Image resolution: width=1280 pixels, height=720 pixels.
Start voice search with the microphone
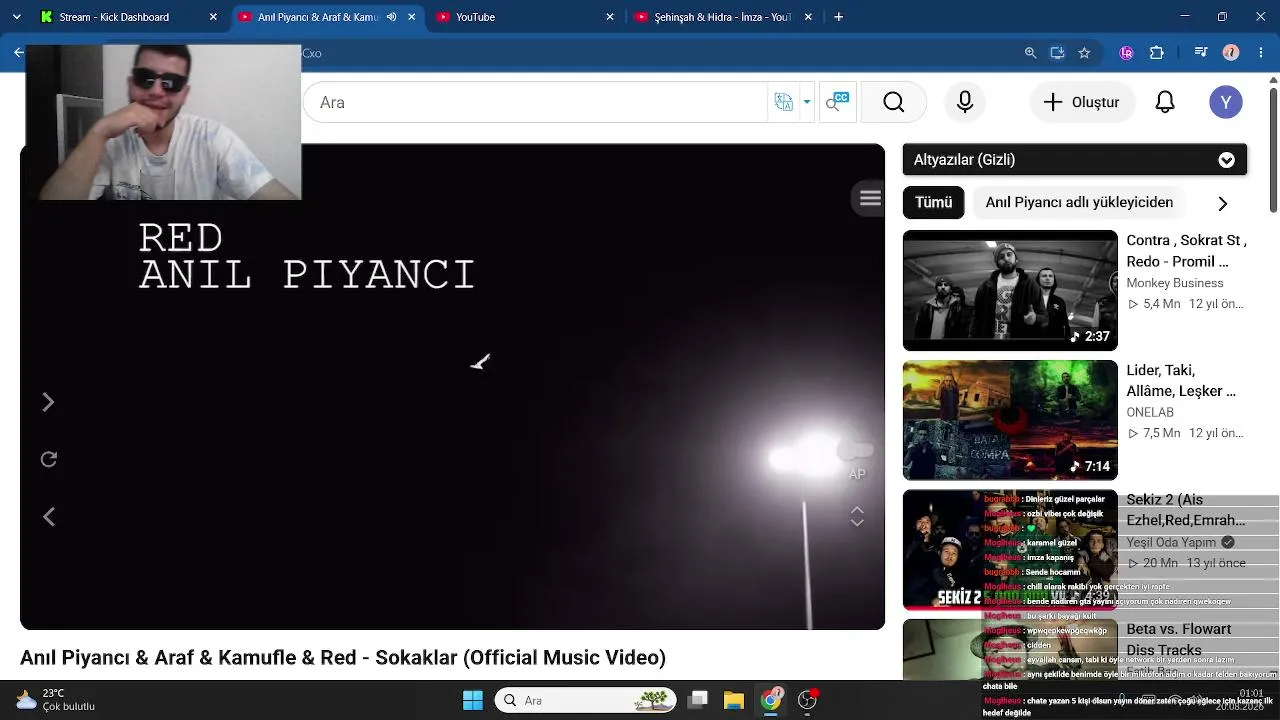(965, 102)
